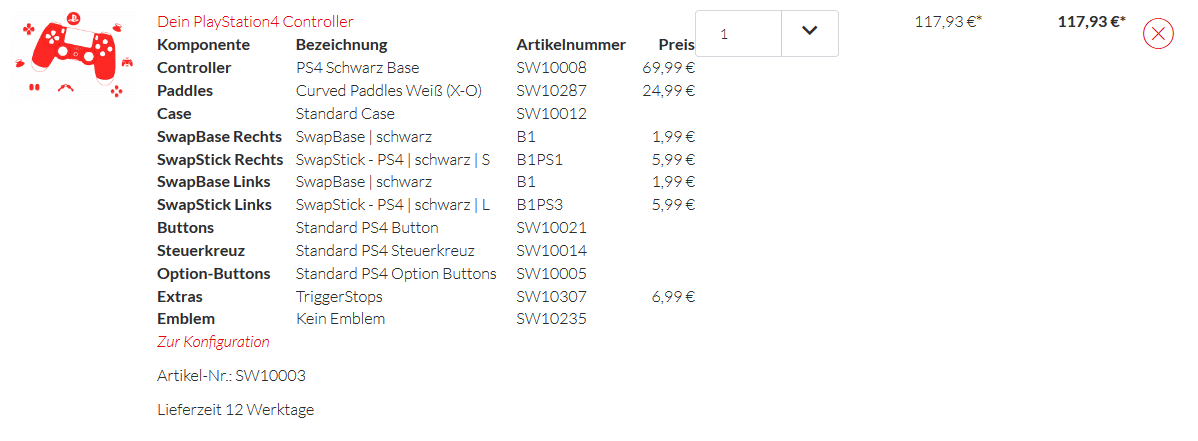Viewport: 1198px width, 441px height.
Task: Open the quantity dropdown chevron arrow
Action: pos(810,32)
